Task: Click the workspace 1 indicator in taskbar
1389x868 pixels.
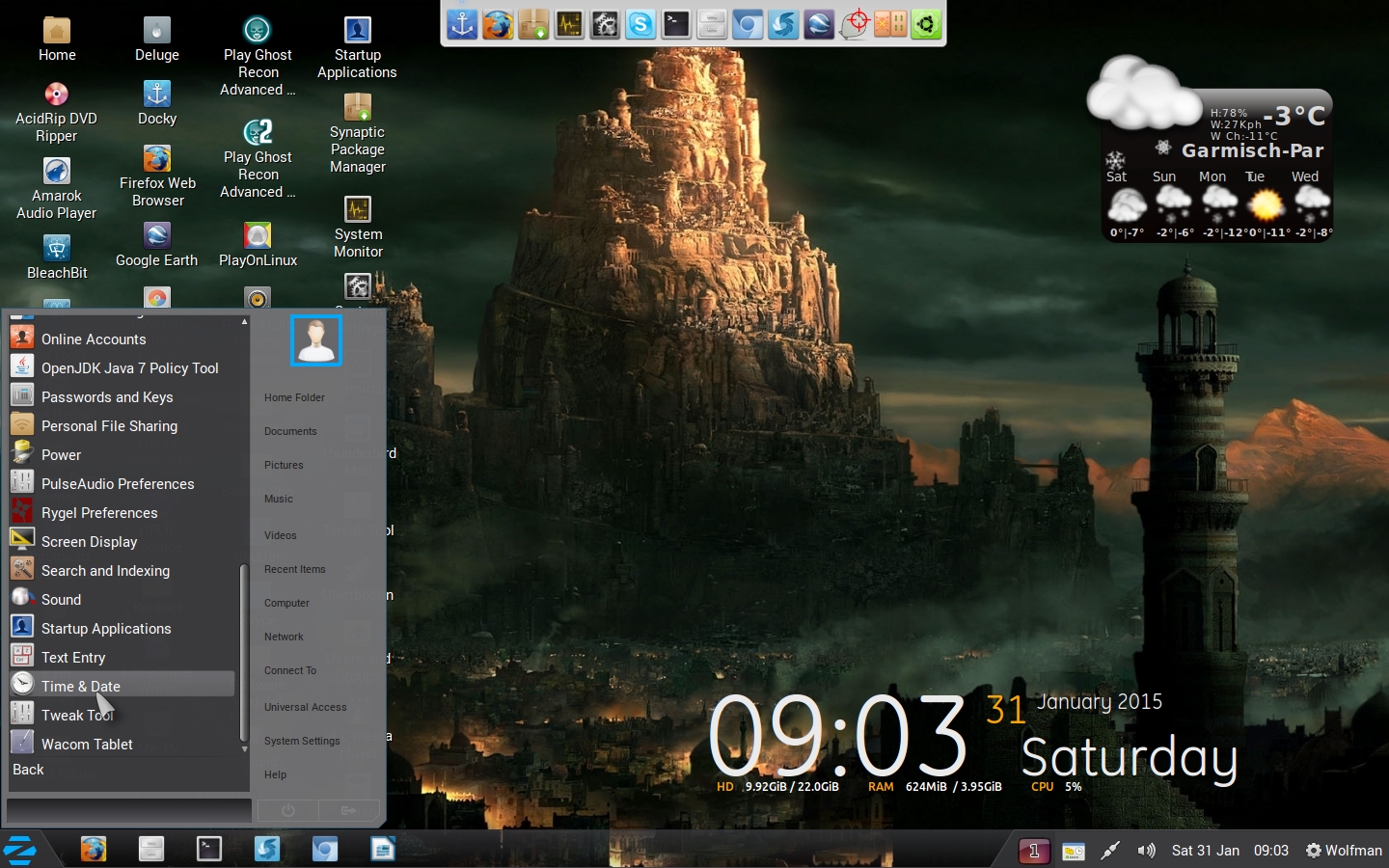Action: click(1034, 851)
